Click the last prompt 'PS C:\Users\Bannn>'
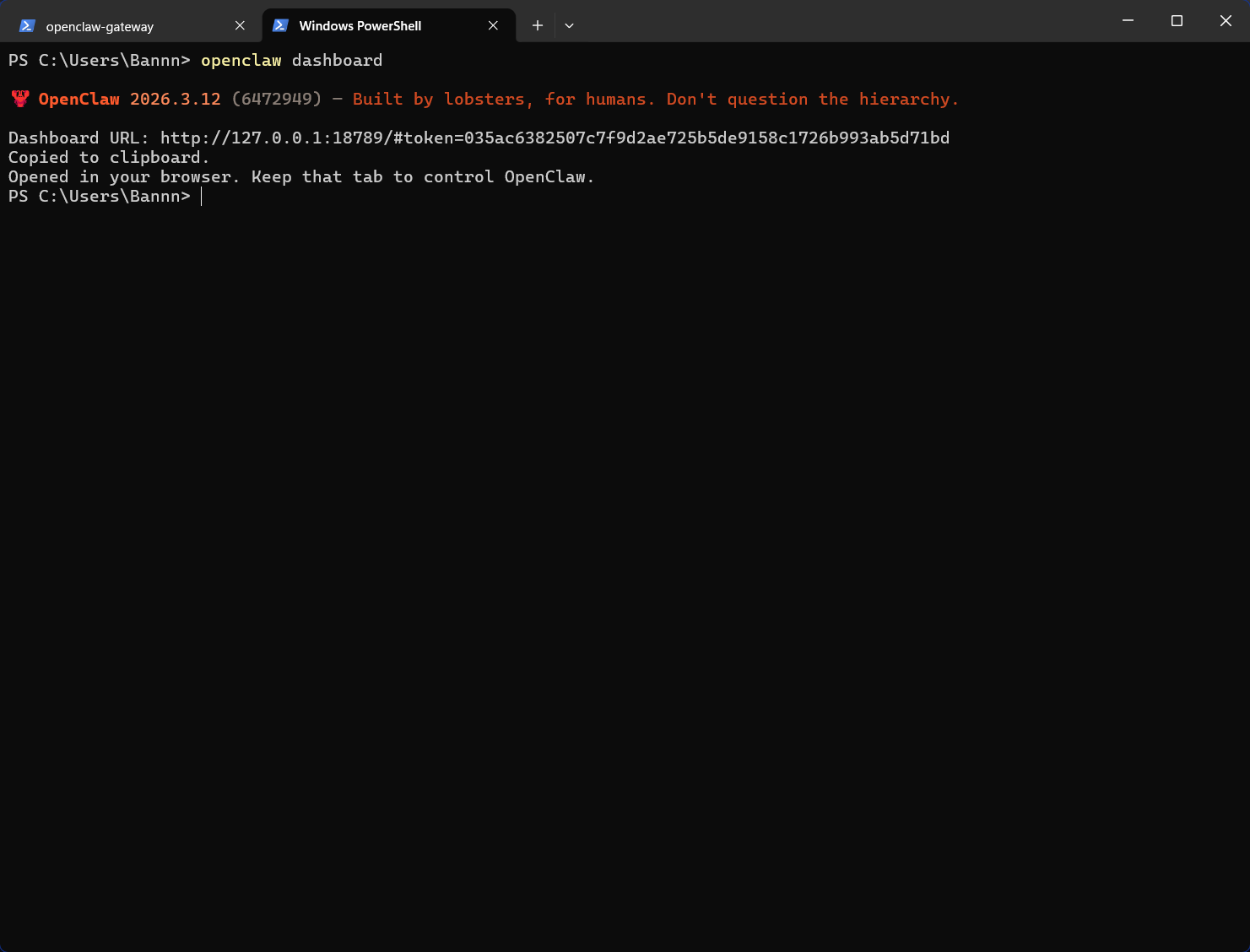Viewport: 1250px width, 952px height. pos(100,196)
